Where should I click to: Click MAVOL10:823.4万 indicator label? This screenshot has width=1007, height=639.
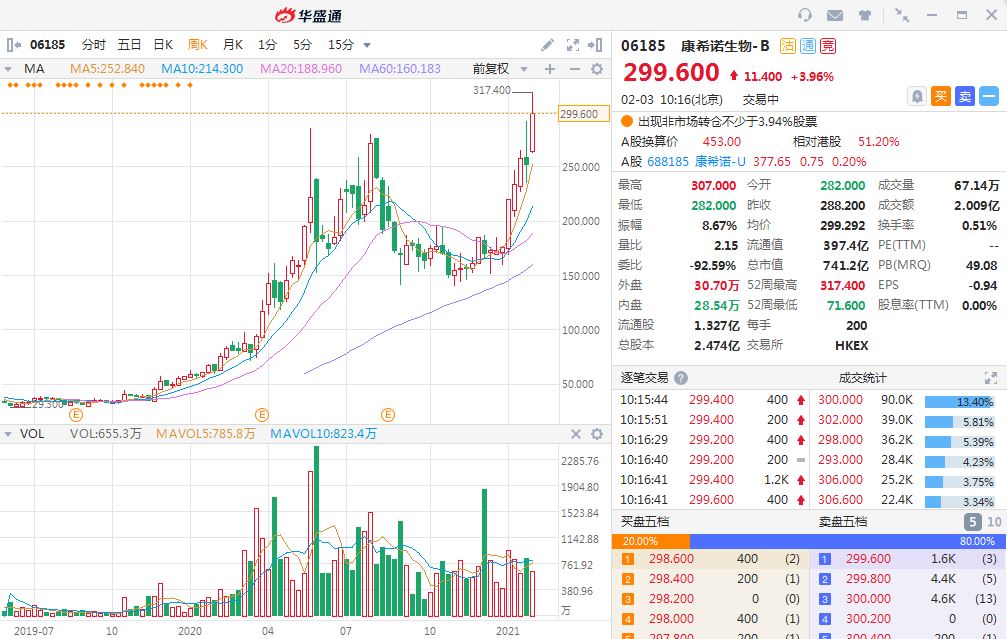tap(323, 434)
